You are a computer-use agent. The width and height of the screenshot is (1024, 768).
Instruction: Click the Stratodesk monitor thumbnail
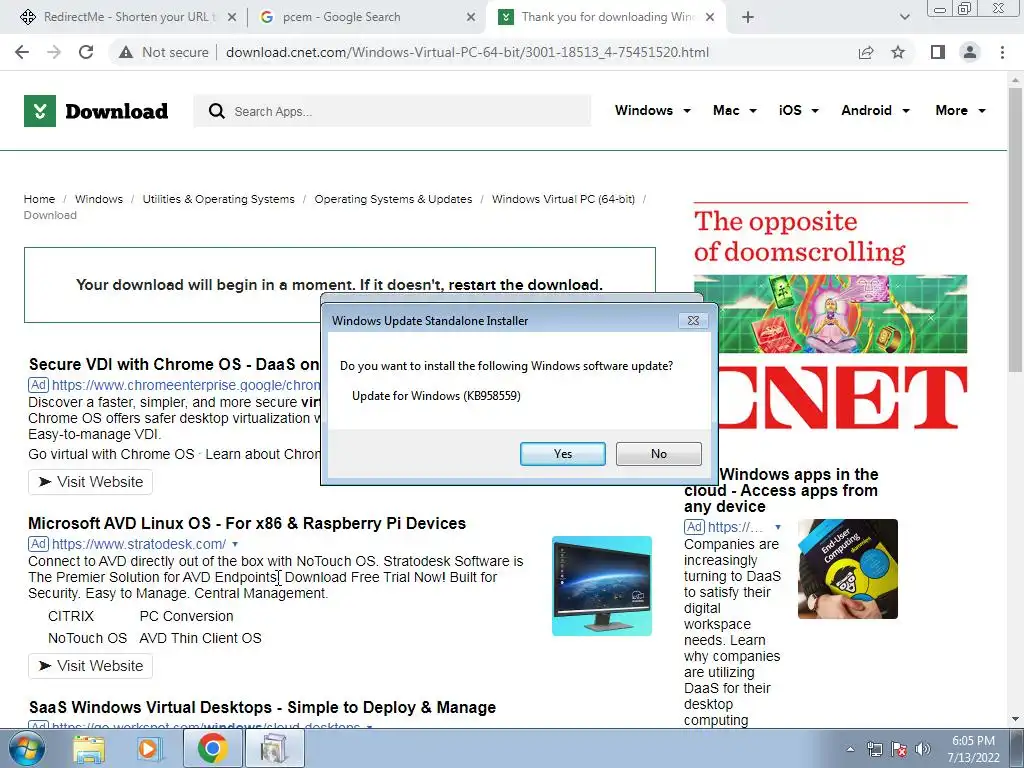click(x=601, y=586)
